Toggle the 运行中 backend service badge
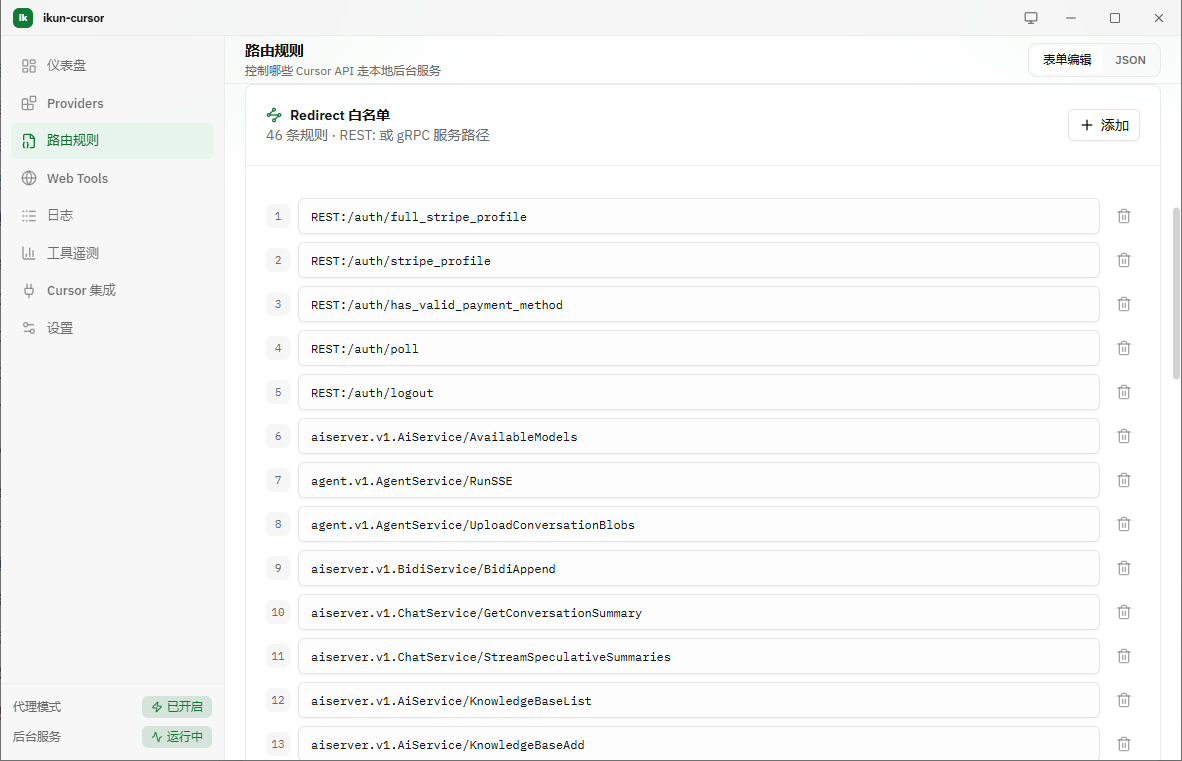The width and height of the screenshot is (1182, 761). coord(177,737)
